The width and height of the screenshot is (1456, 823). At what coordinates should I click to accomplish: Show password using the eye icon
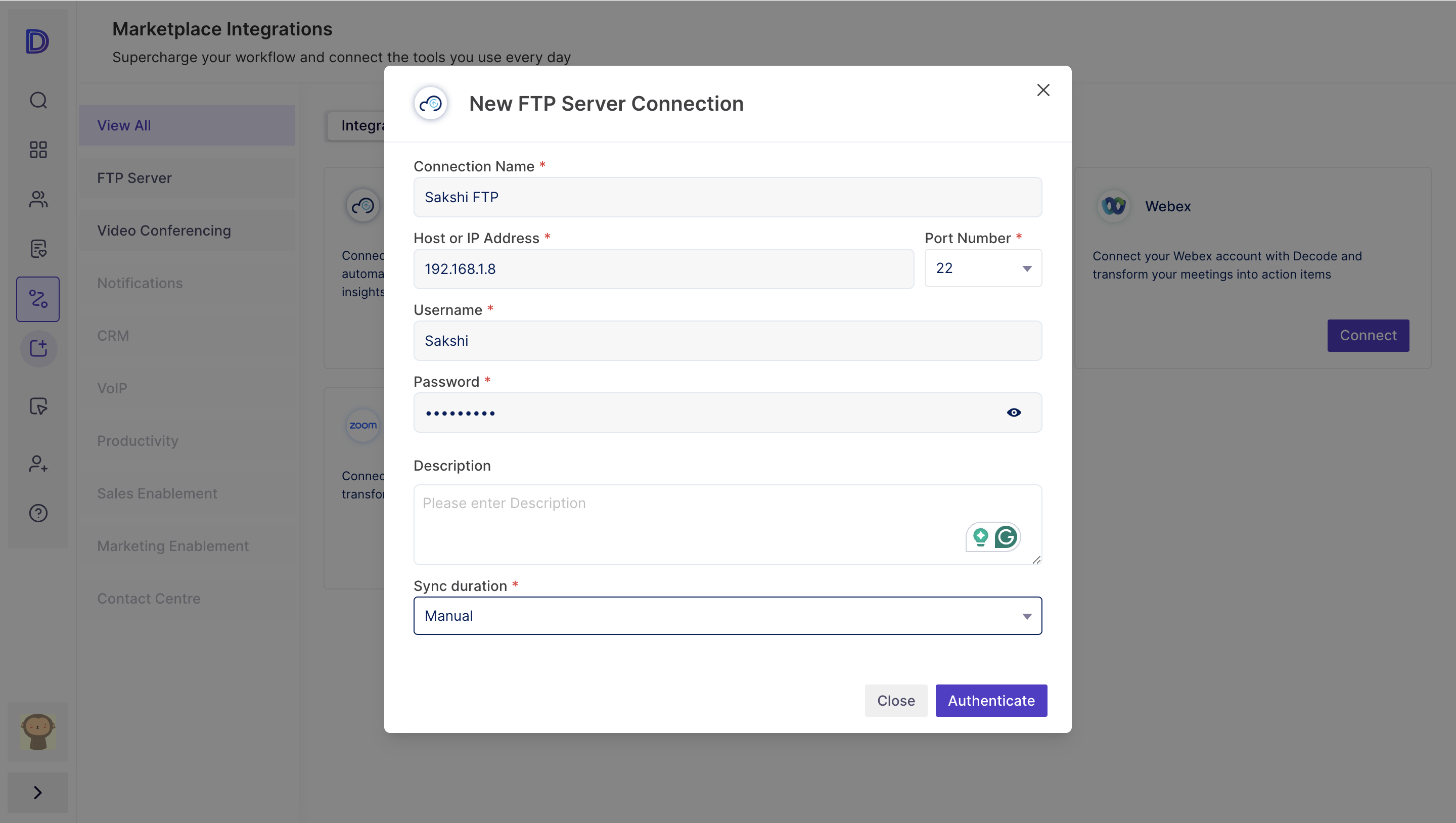1014,413
